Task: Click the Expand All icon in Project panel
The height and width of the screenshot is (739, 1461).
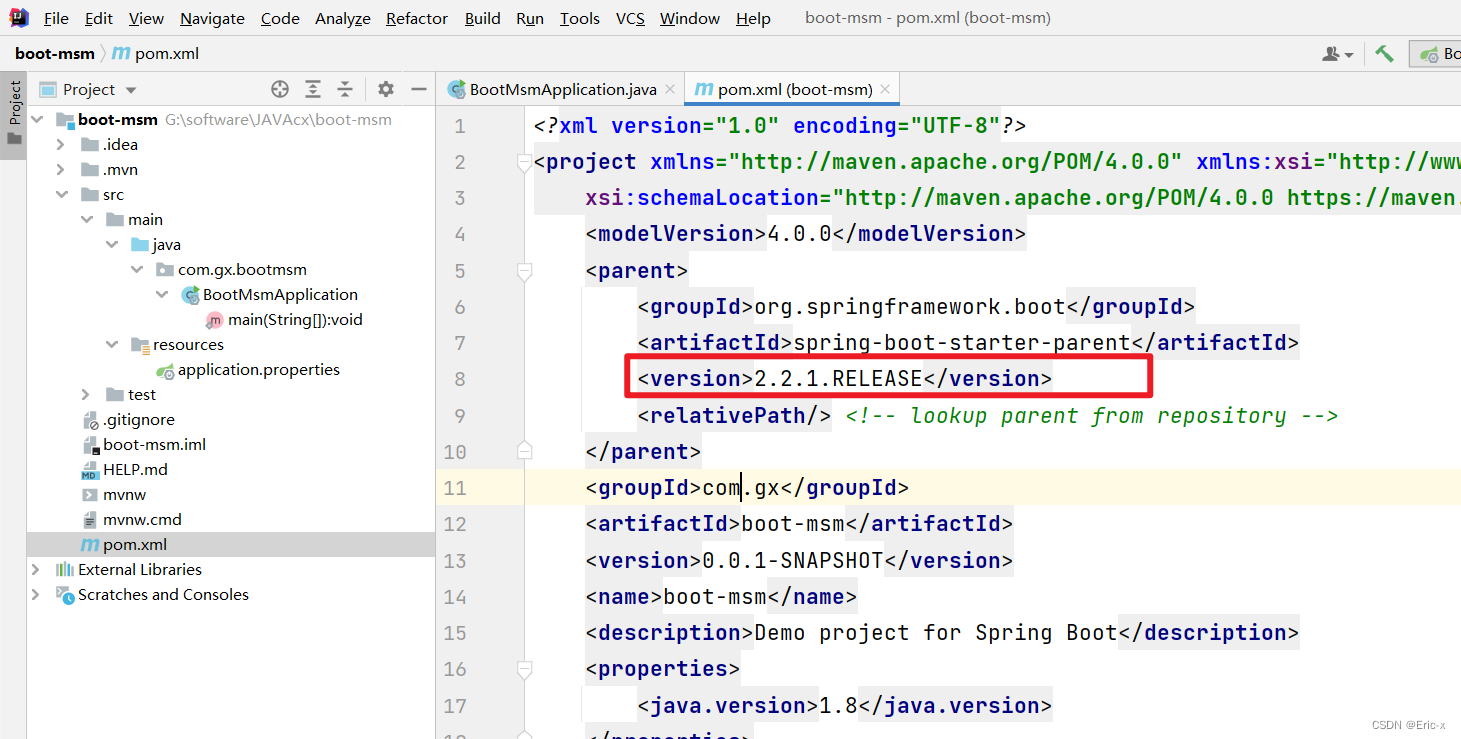Action: point(313,89)
